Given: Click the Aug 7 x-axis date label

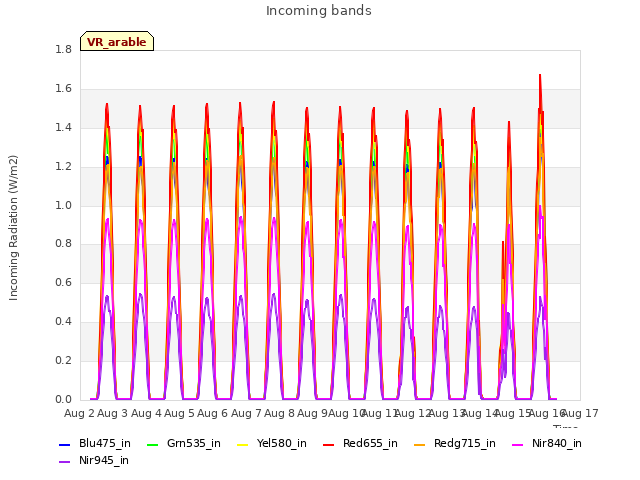Looking at the screenshot, I should pos(246,413).
